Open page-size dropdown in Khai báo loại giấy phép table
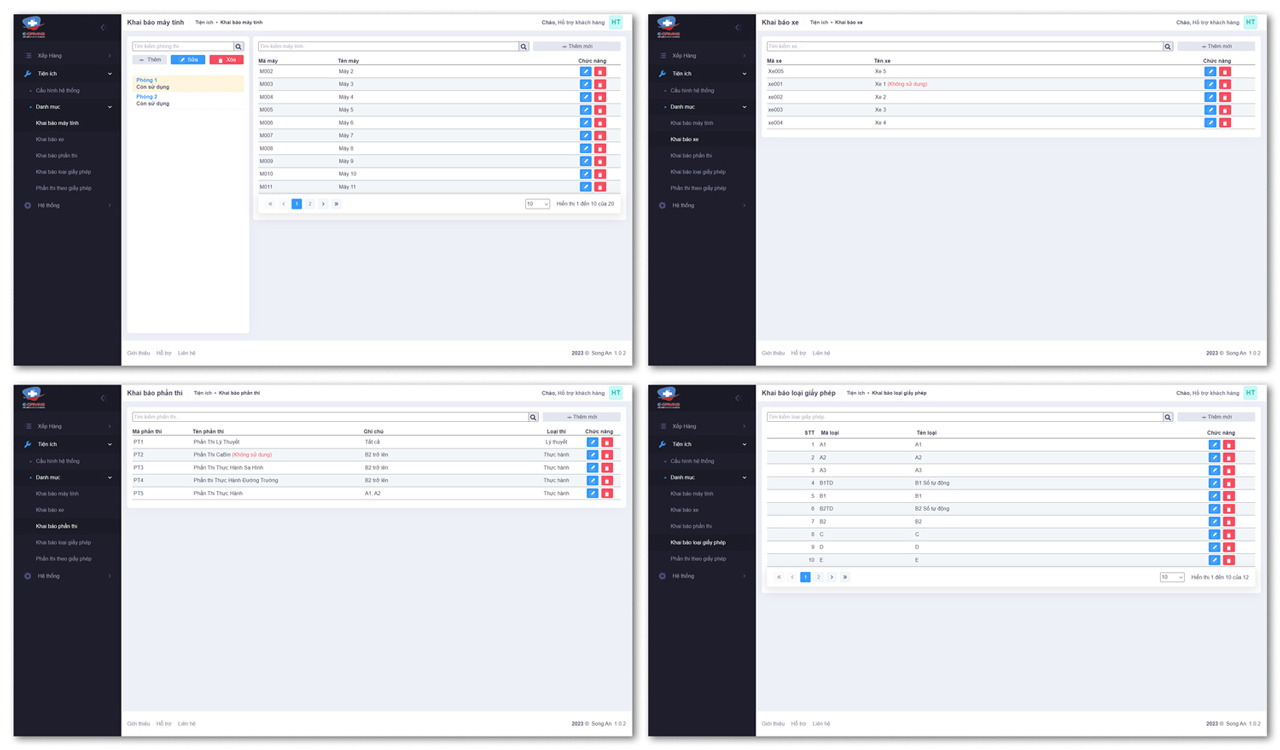The height and width of the screenshot is (750, 1280). click(1172, 577)
